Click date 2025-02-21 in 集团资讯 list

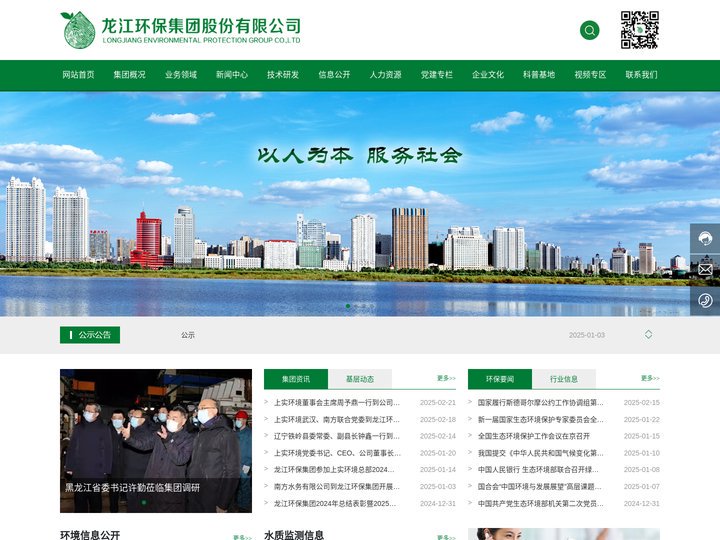tap(438, 403)
